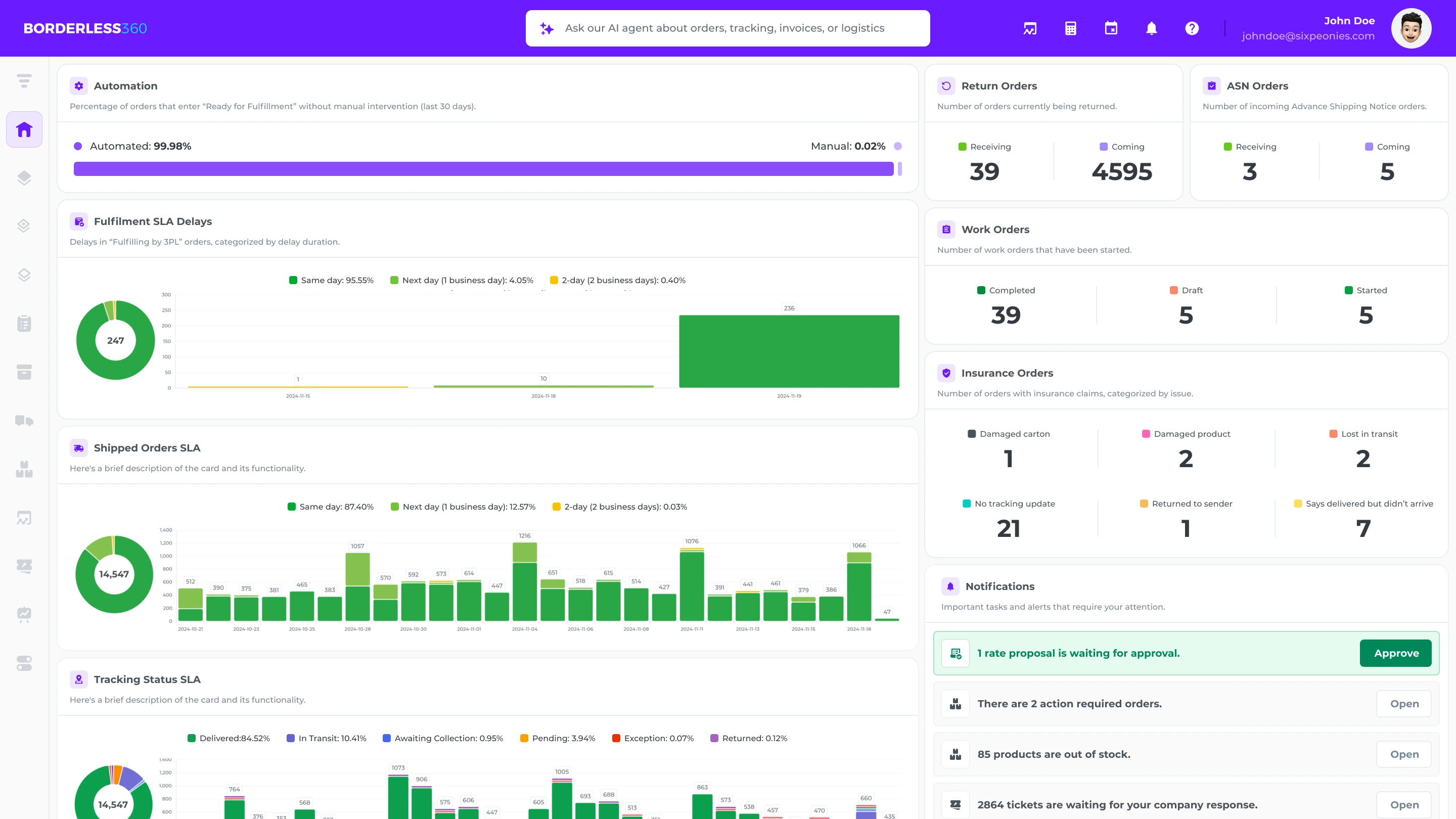The height and width of the screenshot is (819, 1456).
Task: Expand the sidebar menu with top icon
Action: [24, 81]
